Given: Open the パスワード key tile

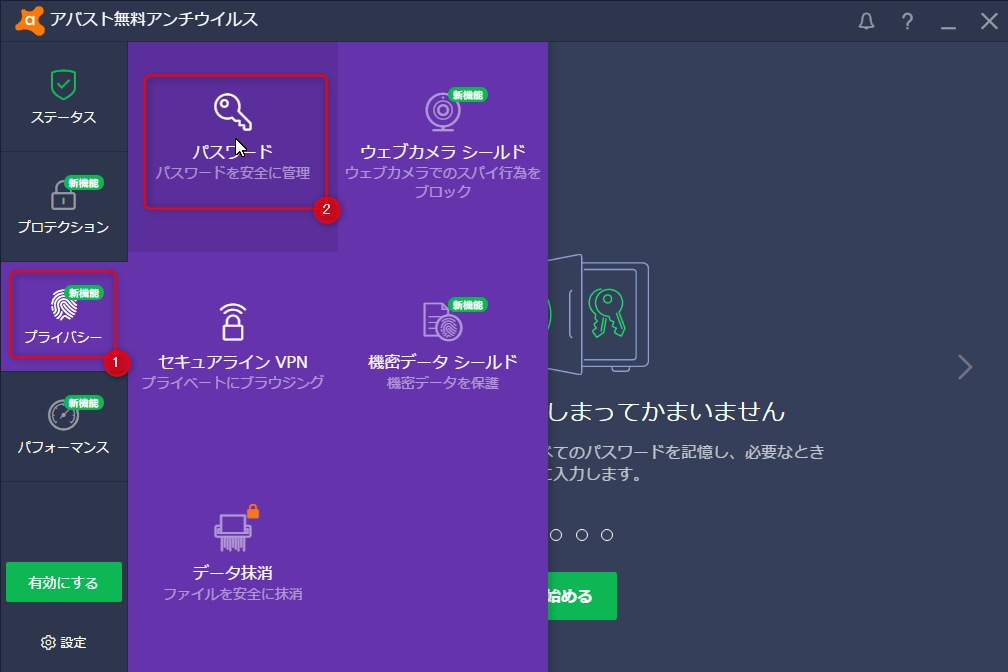Looking at the screenshot, I should (x=233, y=147).
